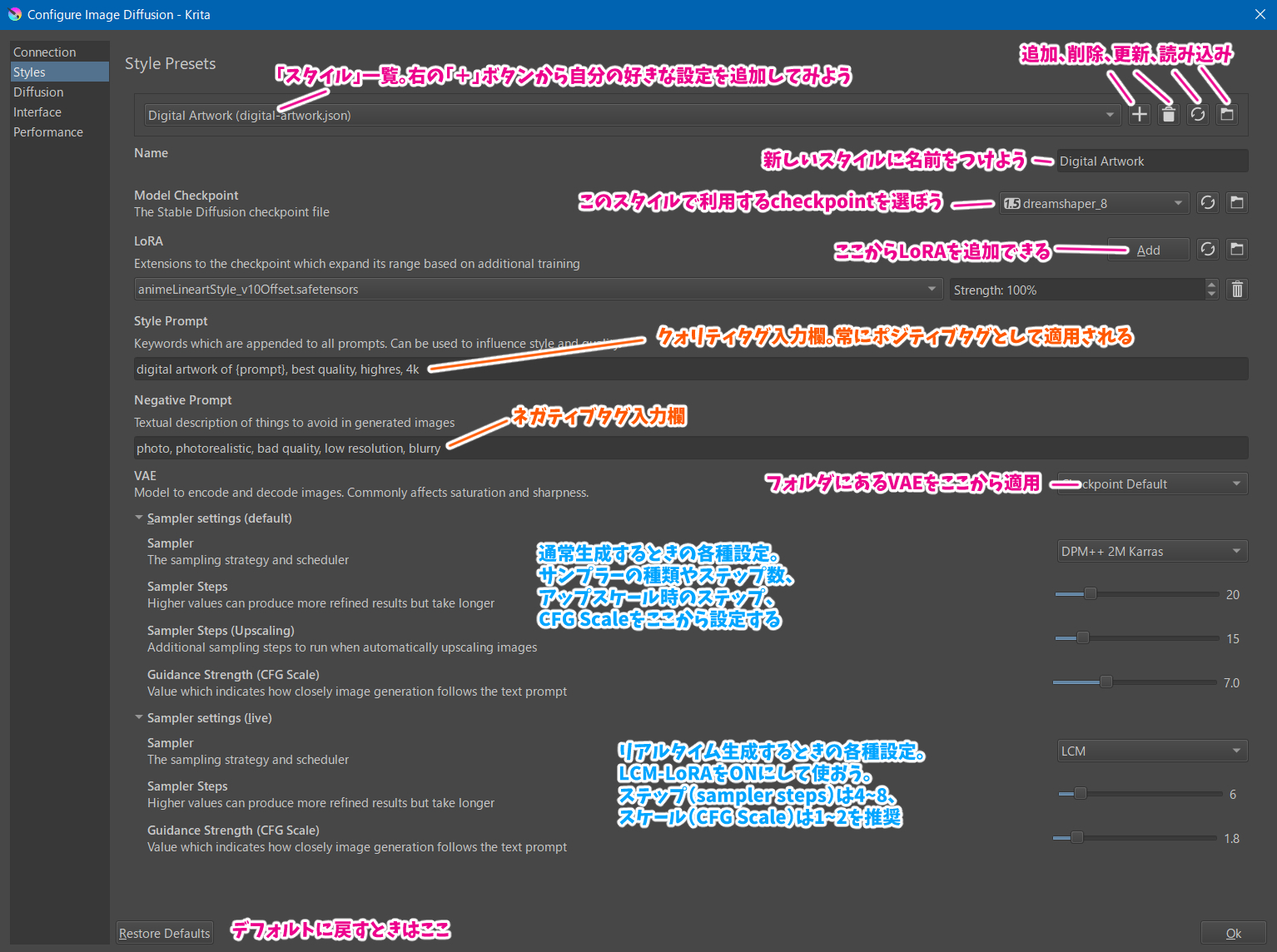The width and height of the screenshot is (1277, 952).
Task: Add a new style preset with plus icon
Action: pos(1140,115)
